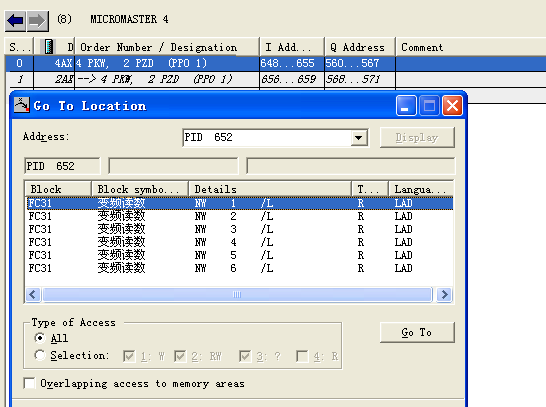Click the Language column header

(x=421, y=189)
